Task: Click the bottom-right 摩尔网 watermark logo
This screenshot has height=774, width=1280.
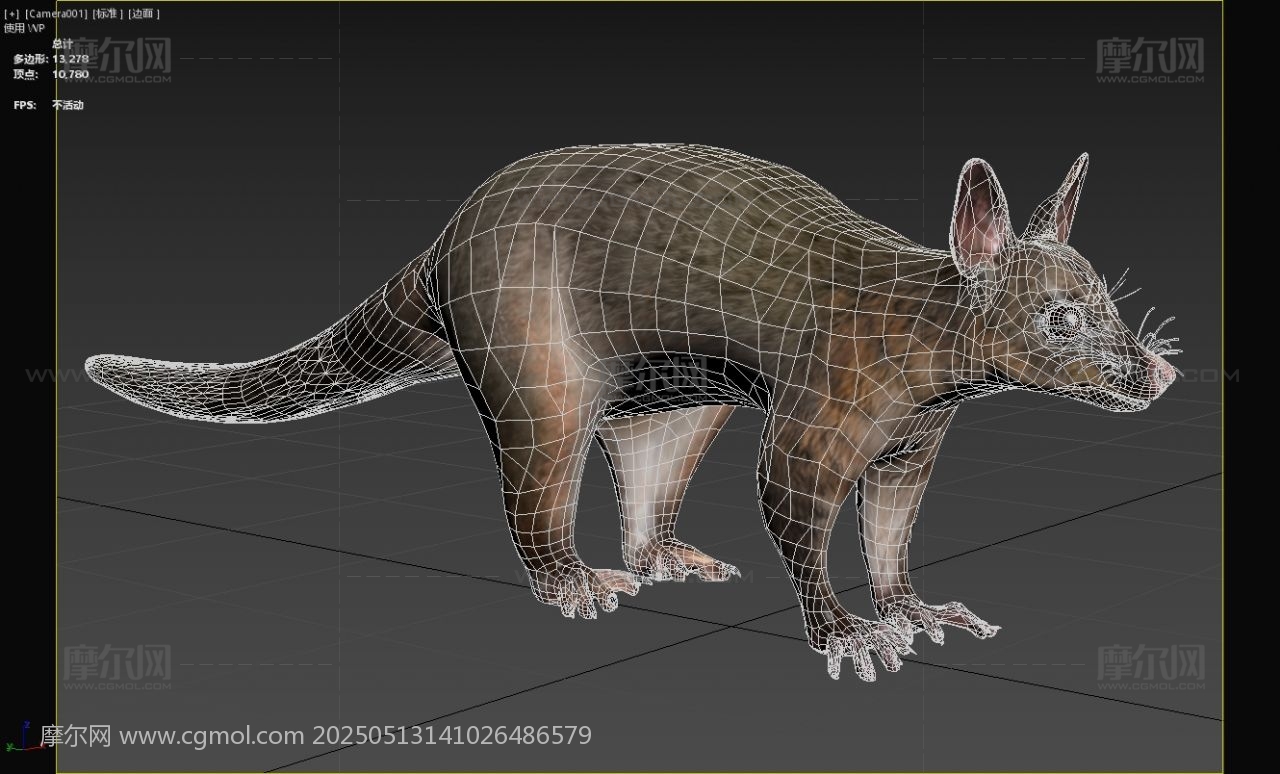Action: click(x=1151, y=667)
